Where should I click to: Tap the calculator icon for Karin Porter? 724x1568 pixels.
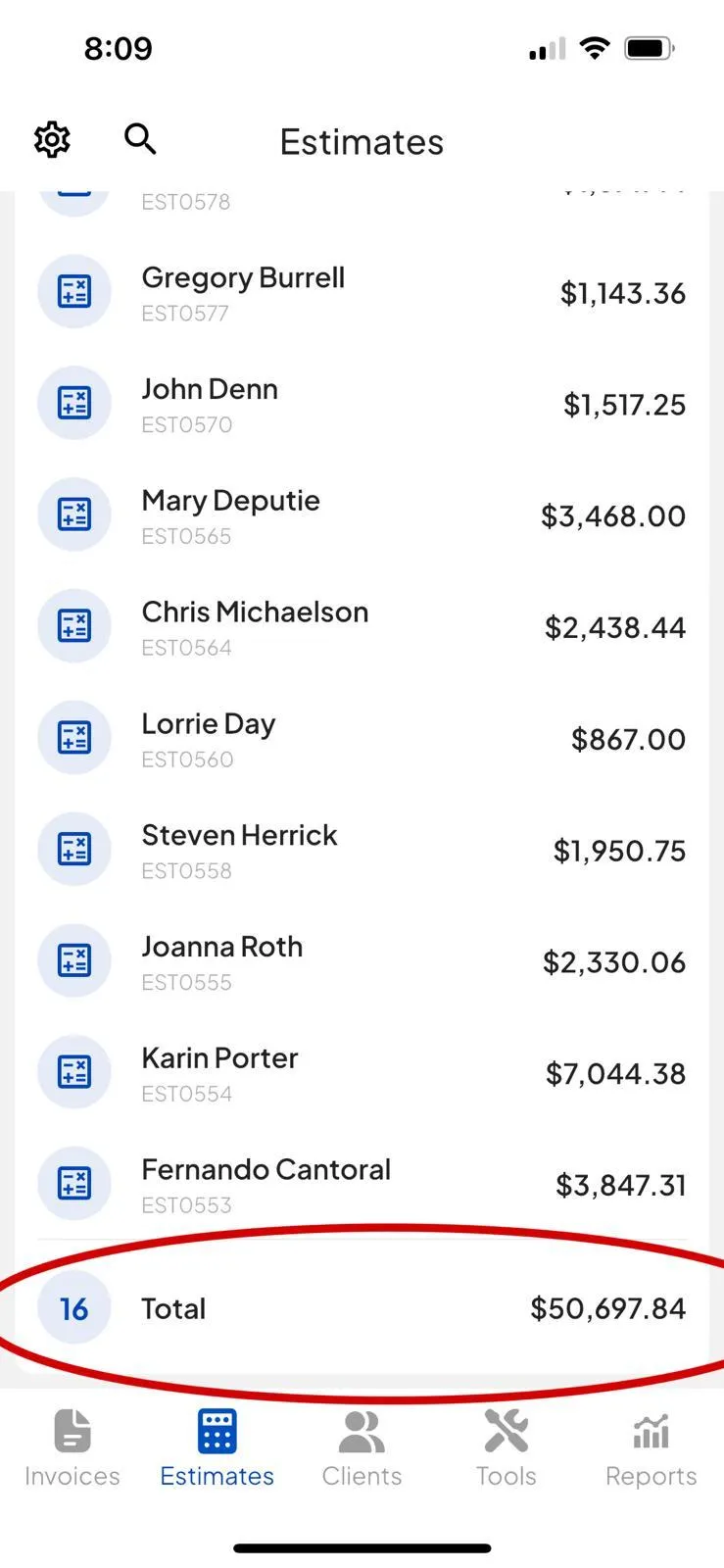pos(74,1072)
